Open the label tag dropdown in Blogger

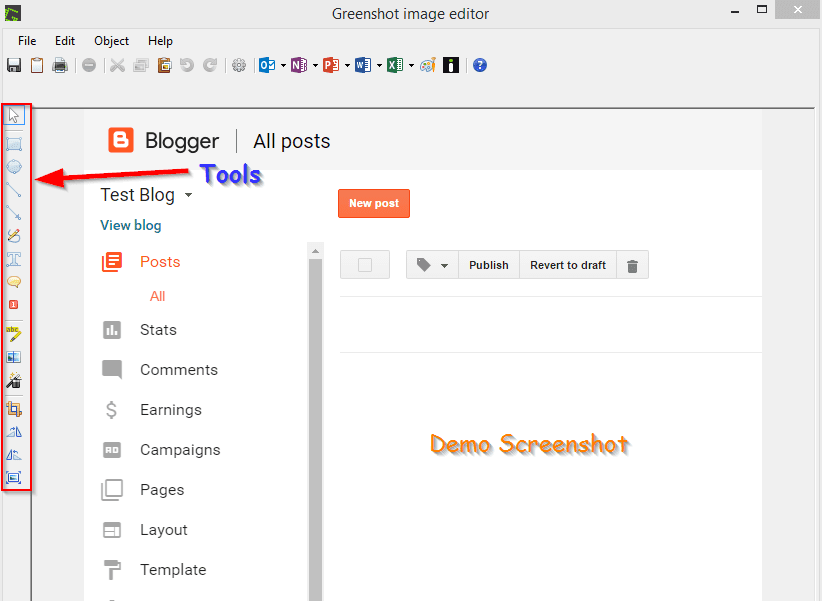click(432, 265)
